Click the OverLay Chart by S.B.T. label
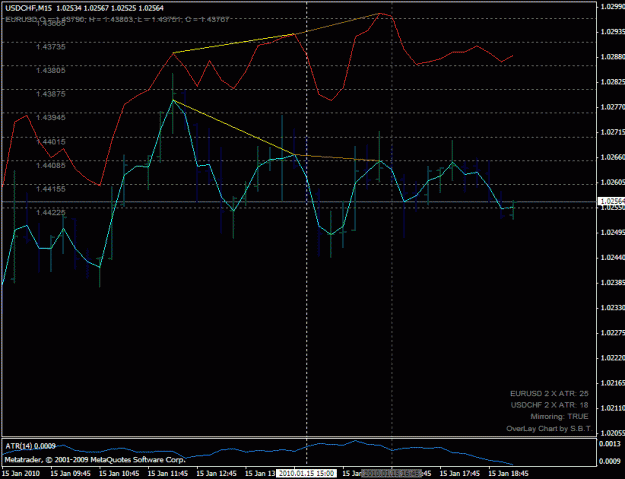Screen dimensions: 625x479 pyautogui.click(x=549, y=429)
